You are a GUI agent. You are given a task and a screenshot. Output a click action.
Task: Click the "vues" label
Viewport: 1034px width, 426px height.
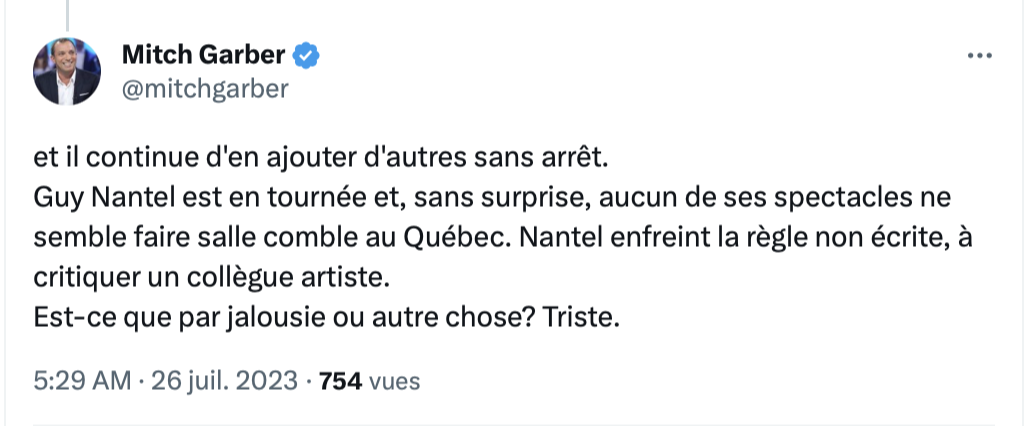[394, 381]
